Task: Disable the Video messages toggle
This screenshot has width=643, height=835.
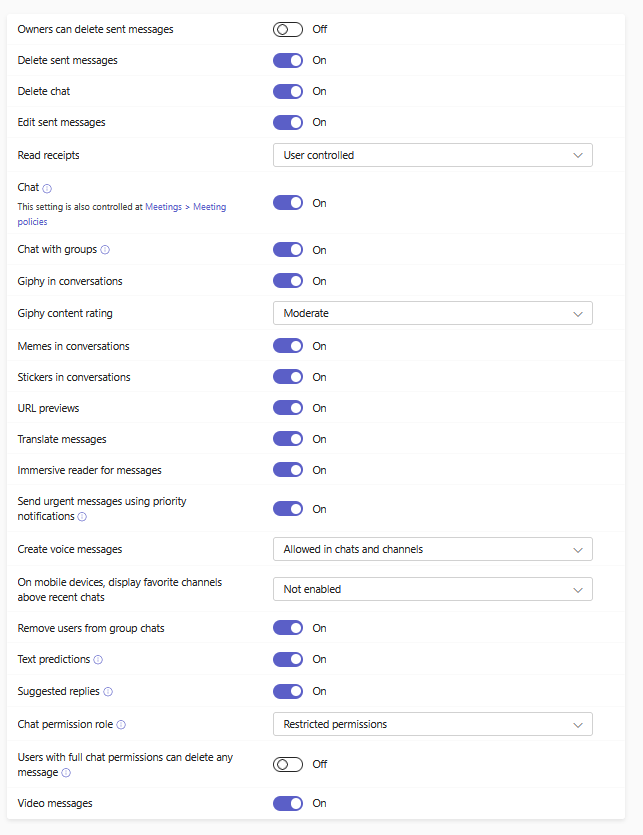Action: coord(288,803)
